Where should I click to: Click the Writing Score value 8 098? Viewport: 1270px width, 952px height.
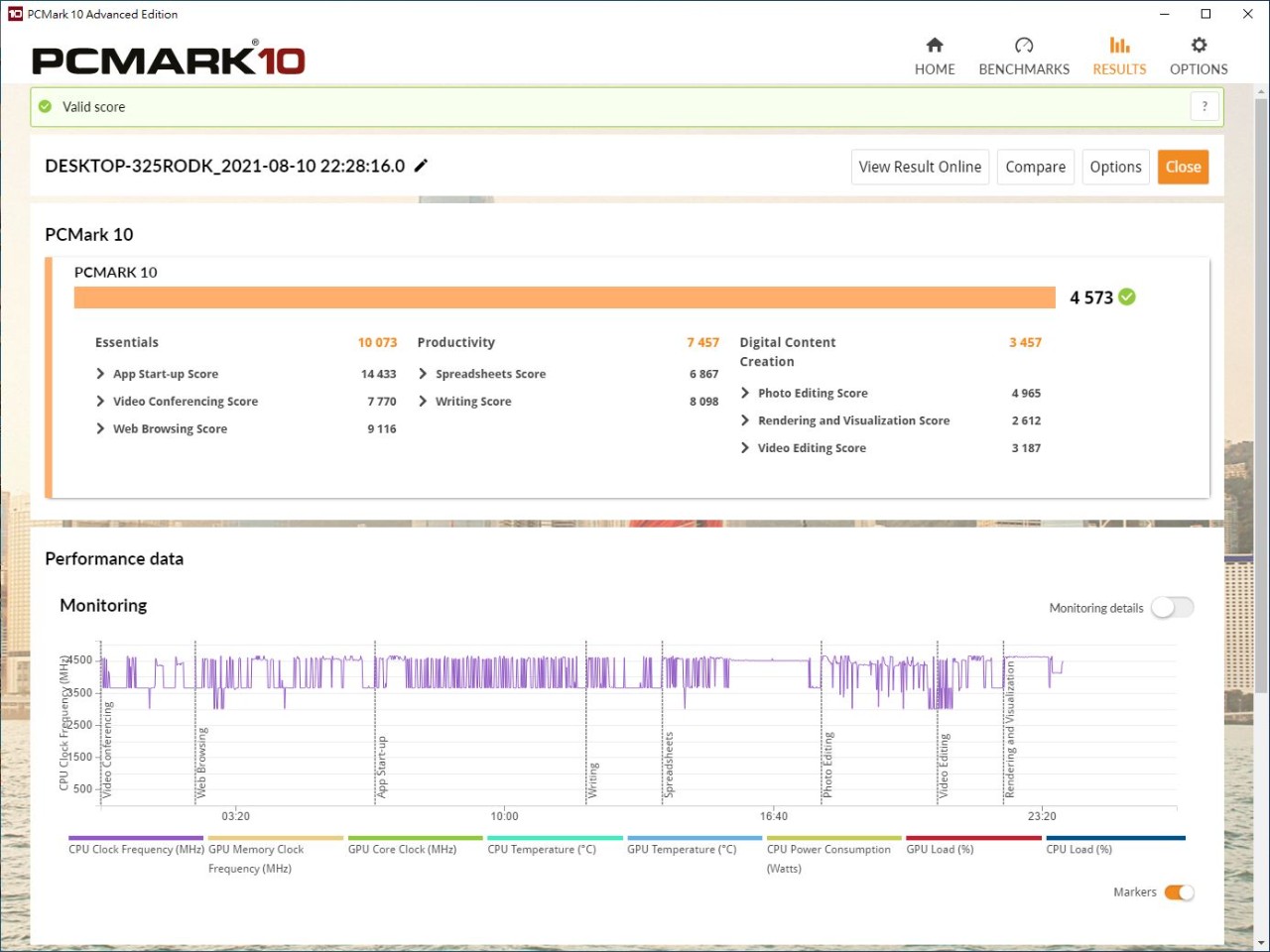pyautogui.click(x=703, y=401)
